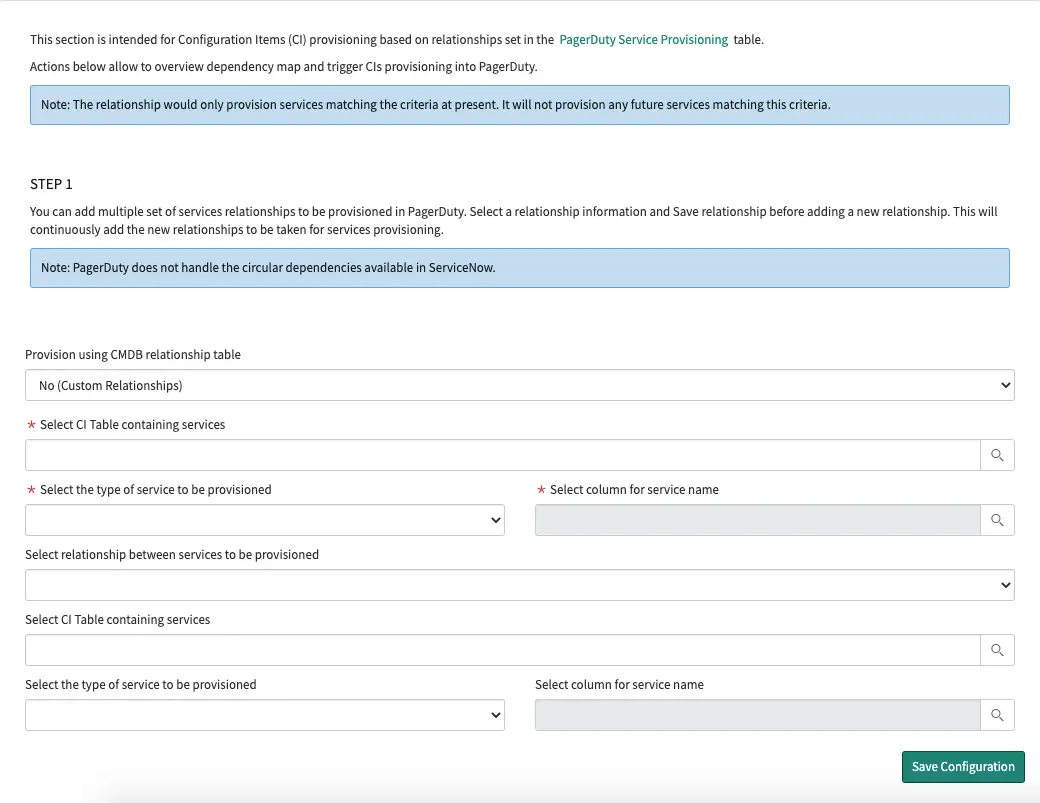Click the first Select CI Table containing services field
1040x803 pixels.
(503, 455)
